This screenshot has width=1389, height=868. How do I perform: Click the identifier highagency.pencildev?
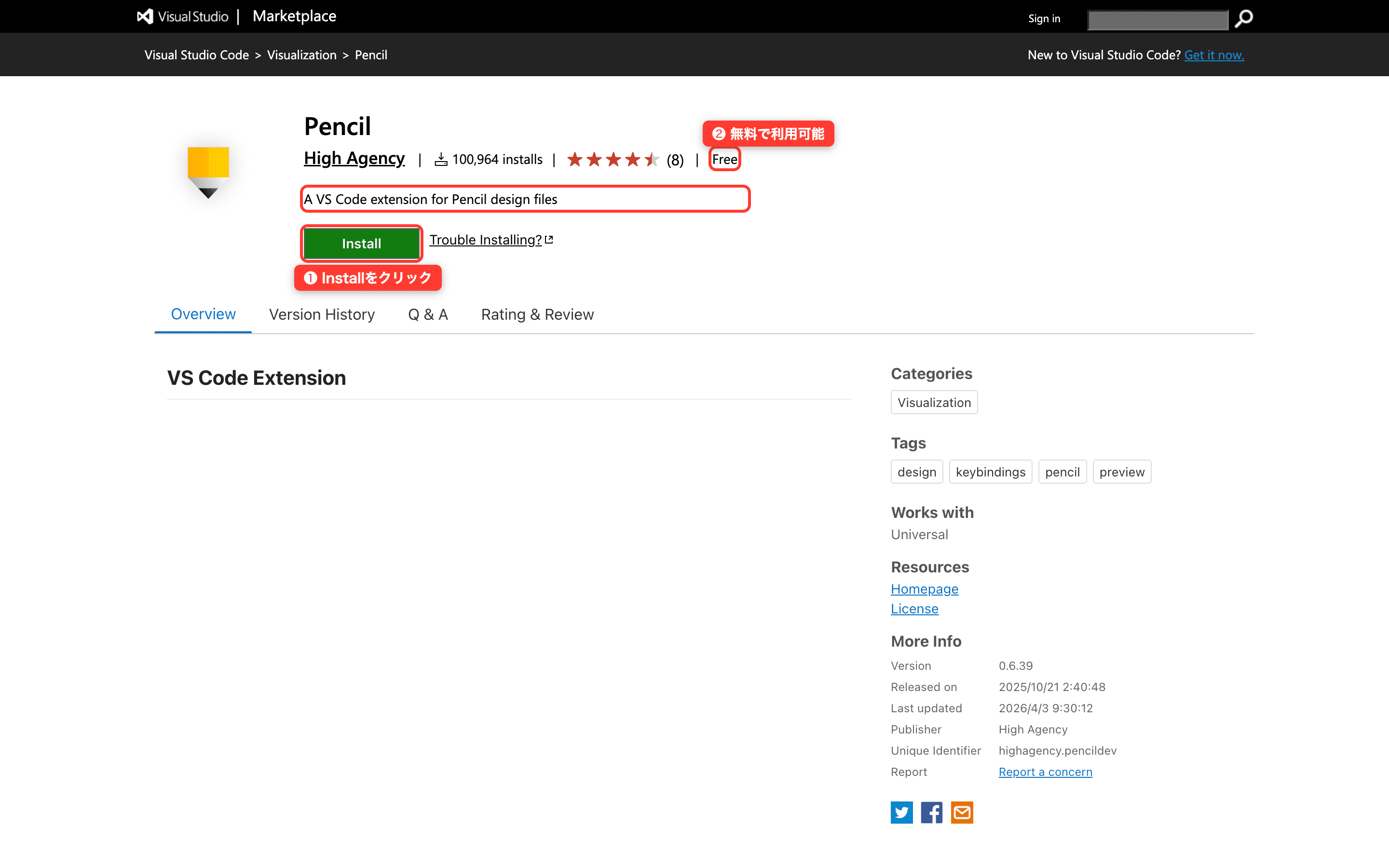(1057, 751)
